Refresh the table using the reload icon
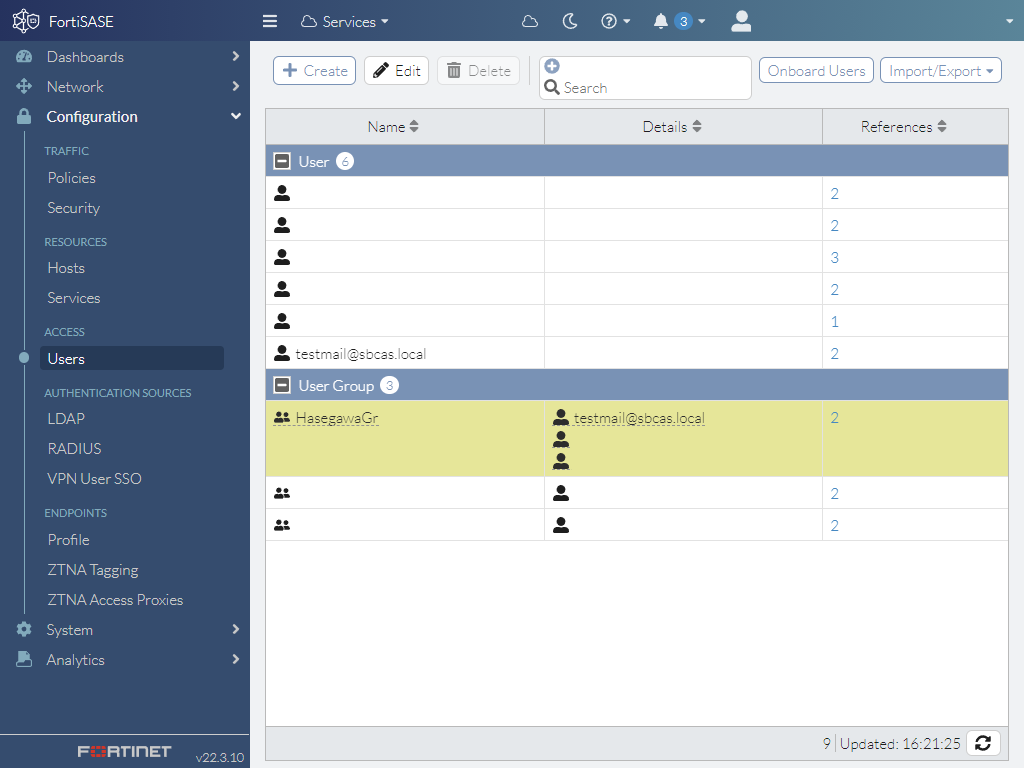Image resolution: width=1024 pixels, height=768 pixels. 983,743
